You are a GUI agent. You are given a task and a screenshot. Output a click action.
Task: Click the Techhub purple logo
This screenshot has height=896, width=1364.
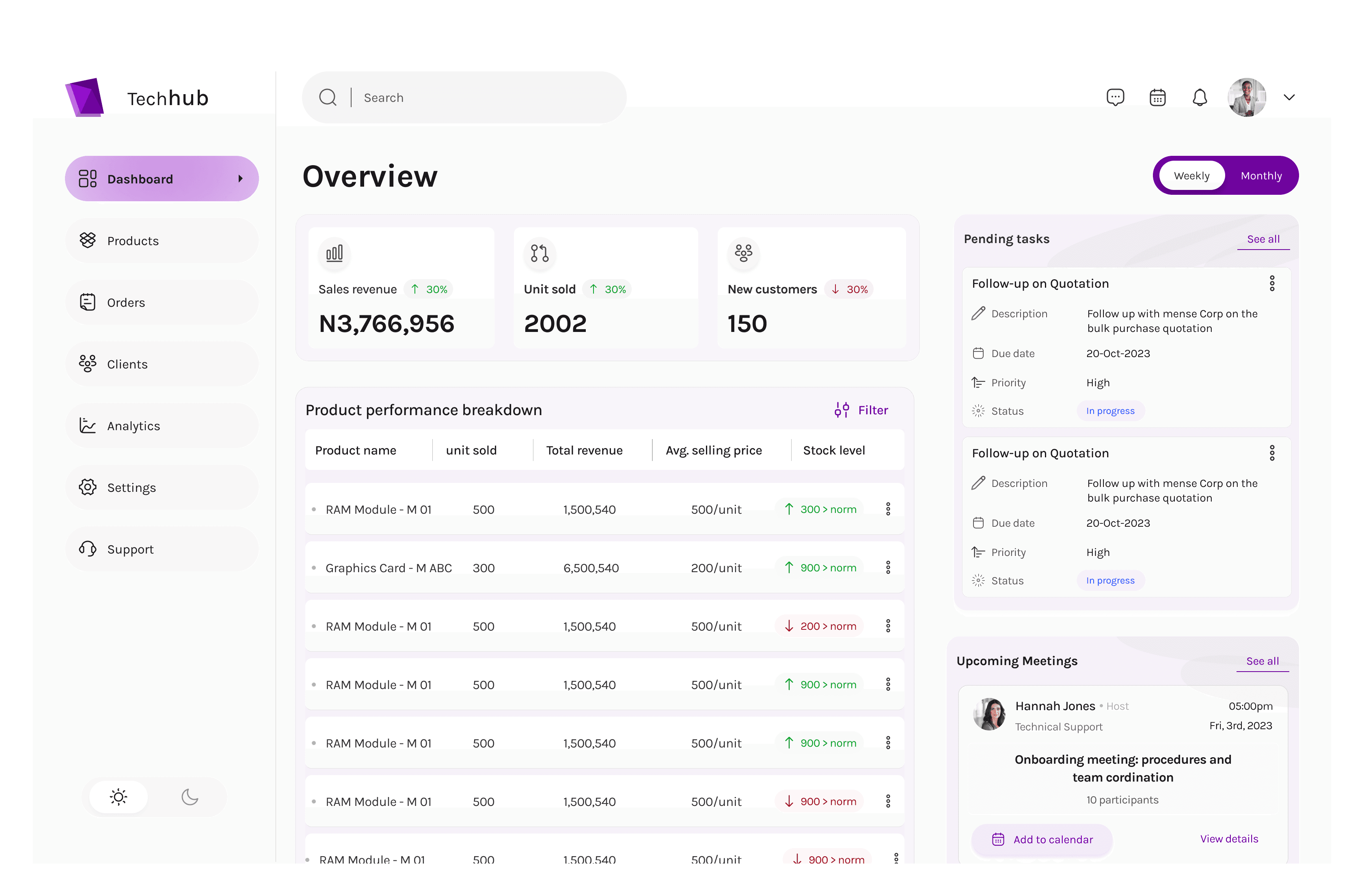point(85,97)
